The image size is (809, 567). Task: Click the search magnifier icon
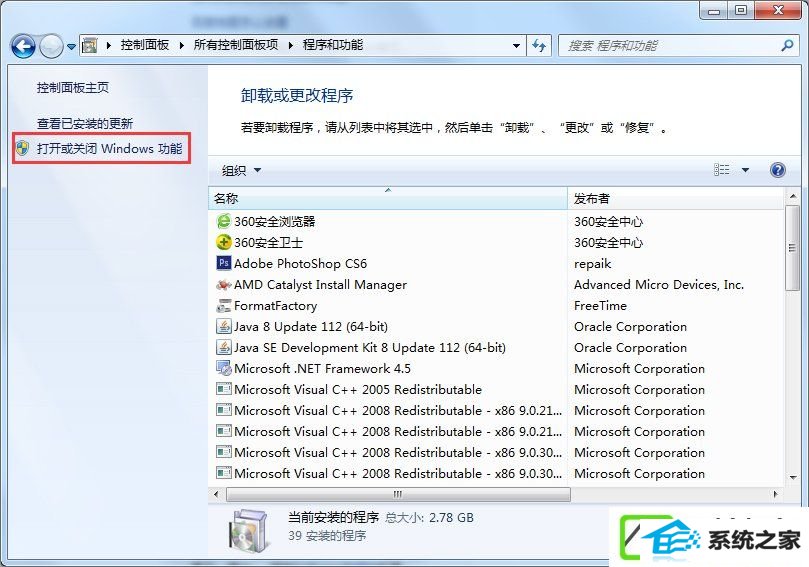click(787, 45)
